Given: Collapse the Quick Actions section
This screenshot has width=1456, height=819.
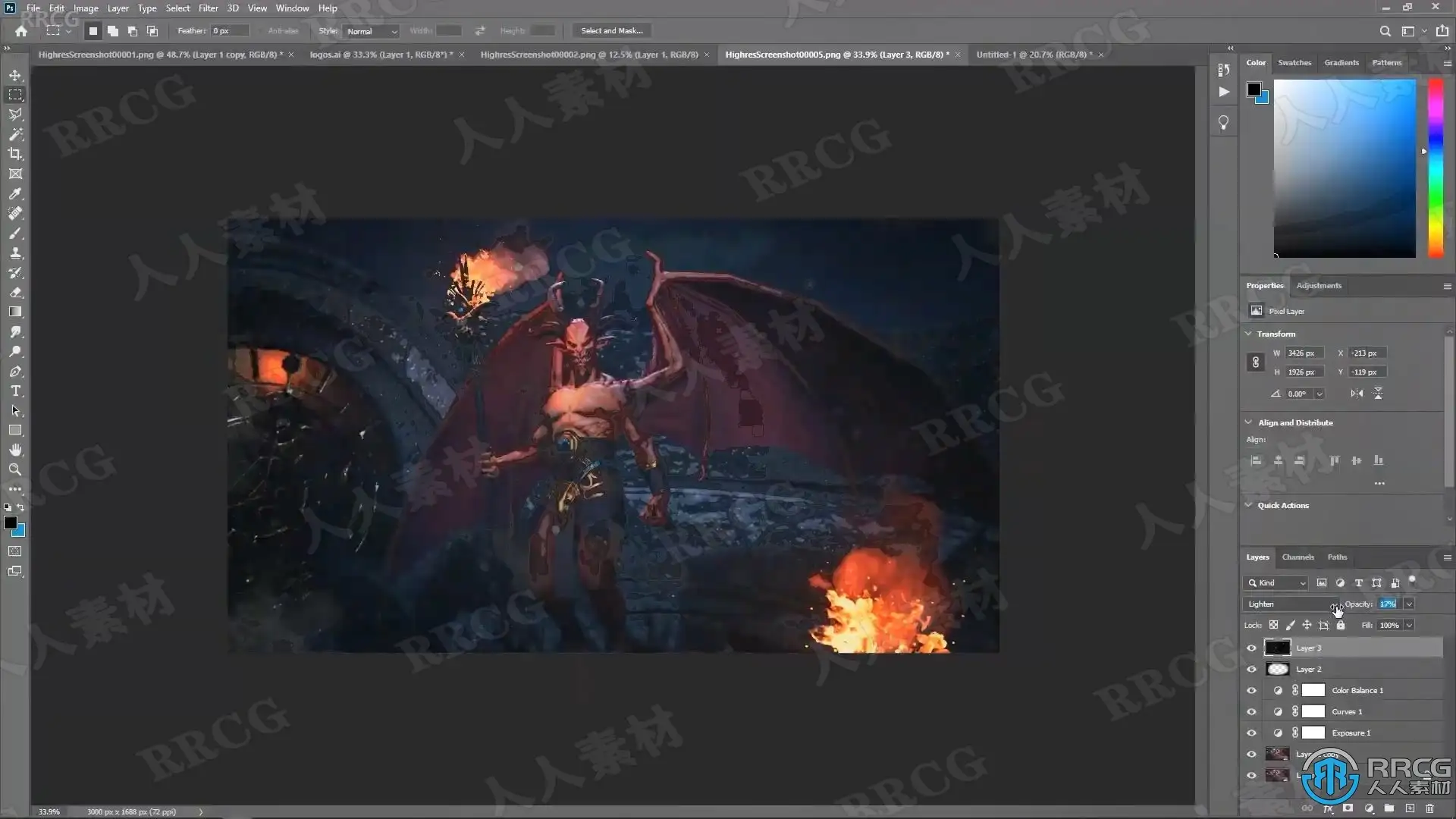Looking at the screenshot, I should 1249,505.
